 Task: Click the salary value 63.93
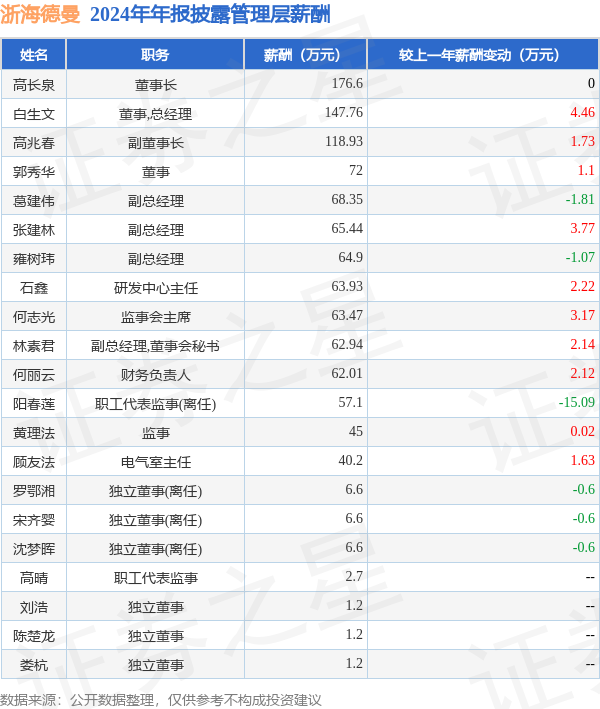click(347, 286)
